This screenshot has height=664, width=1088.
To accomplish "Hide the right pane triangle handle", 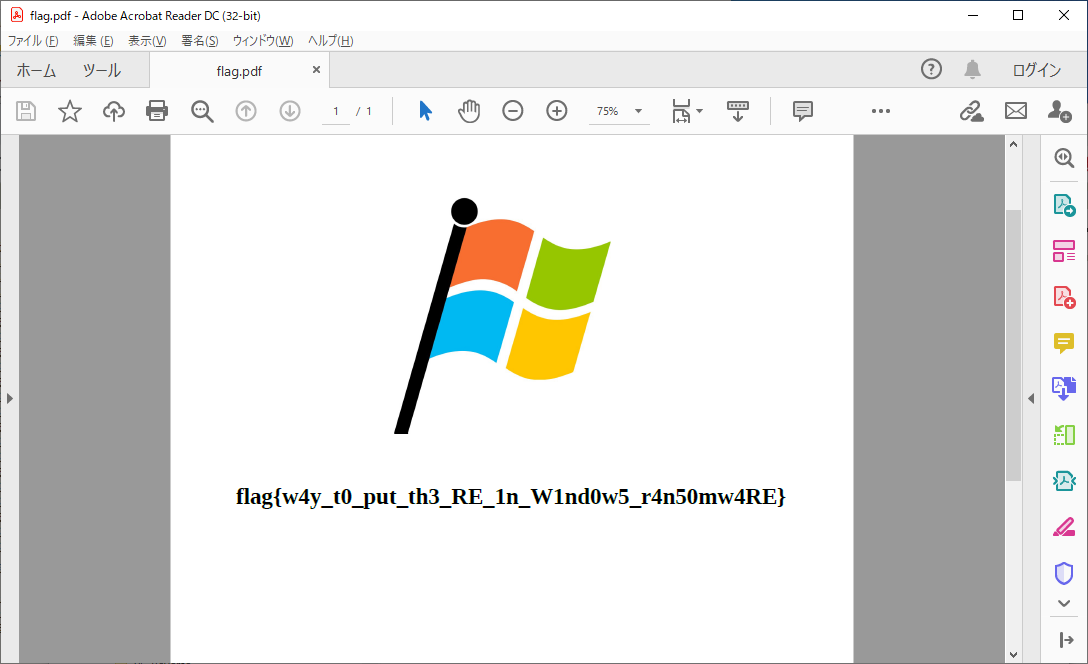I will pos(1031,398).
